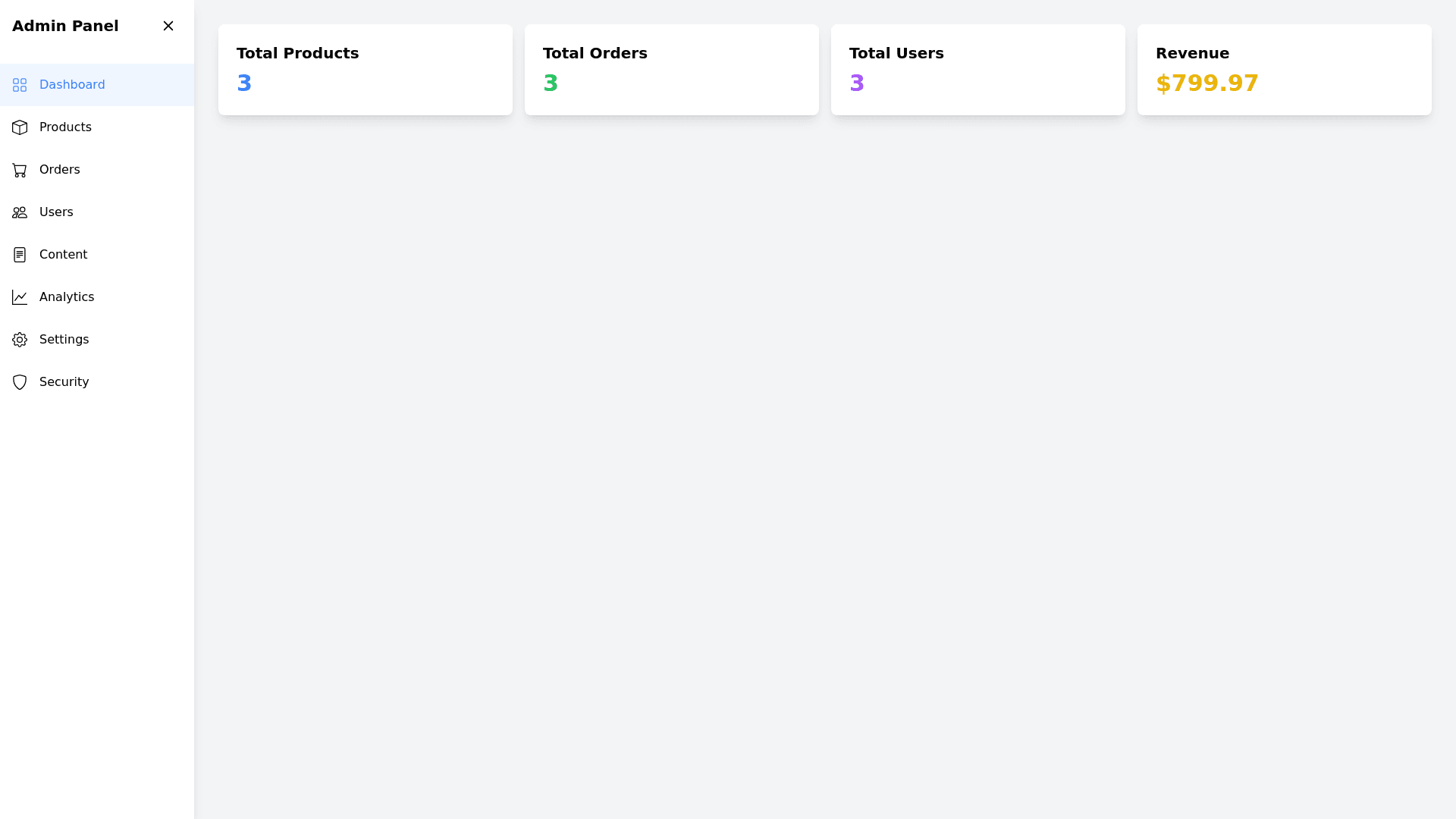Click the Dashboard grid icon
Screen dimensions: 1456x819
tap(20, 85)
